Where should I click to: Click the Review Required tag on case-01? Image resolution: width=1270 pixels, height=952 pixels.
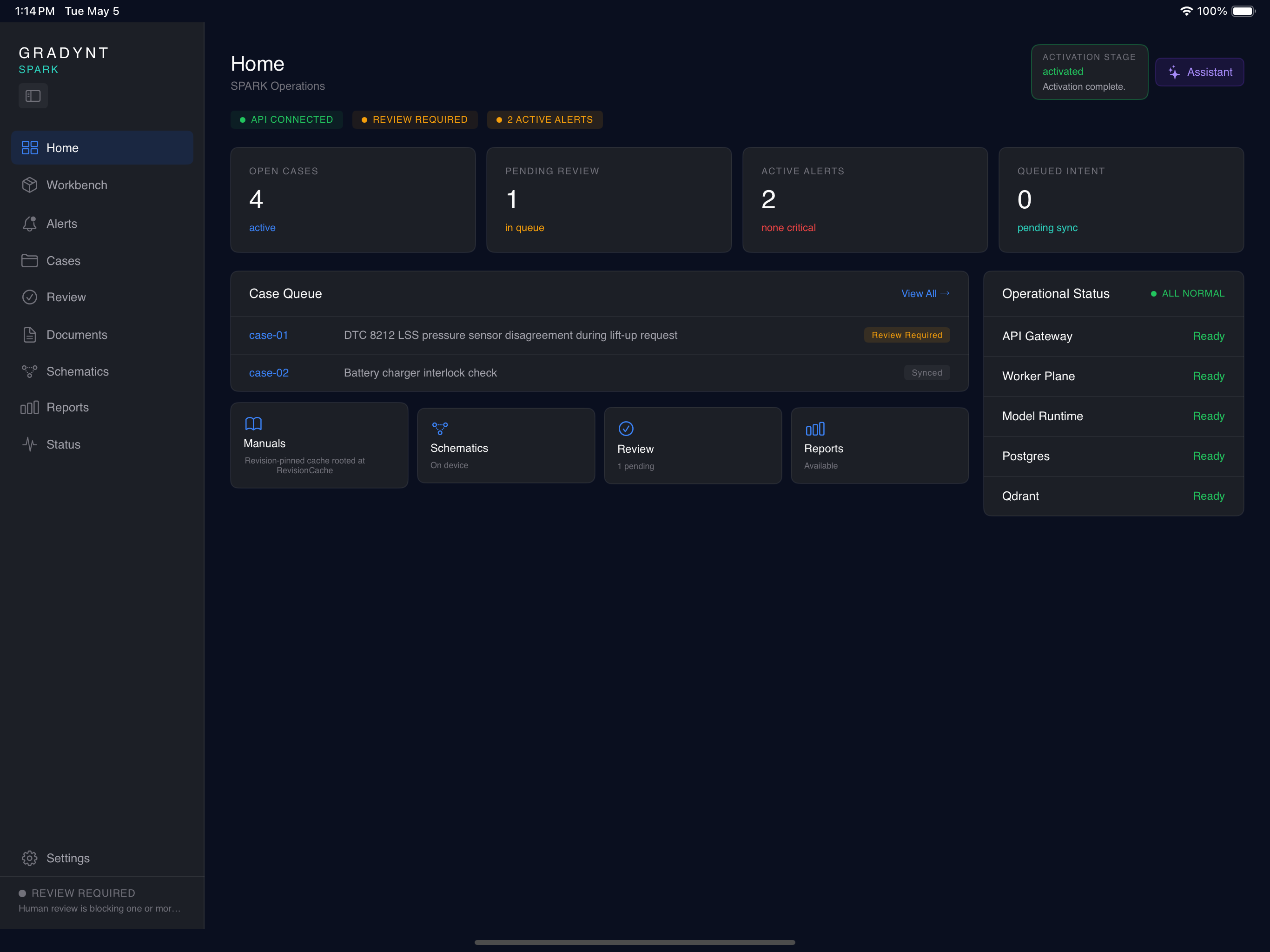click(x=906, y=335)
